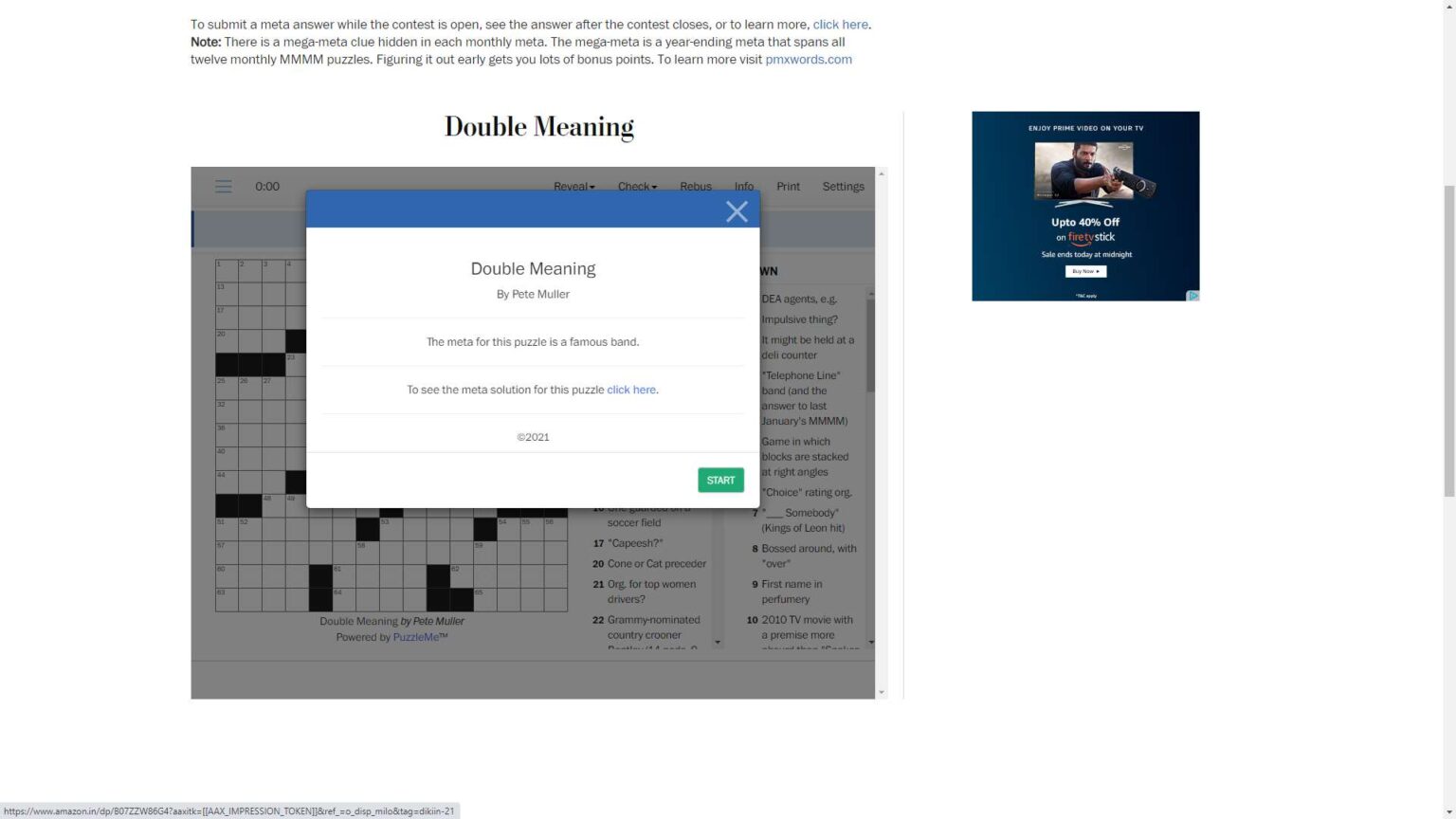This screenshot has height=819, width=1456.
Task: Expand the Reveal dropdown
Action: click(573, 187)
